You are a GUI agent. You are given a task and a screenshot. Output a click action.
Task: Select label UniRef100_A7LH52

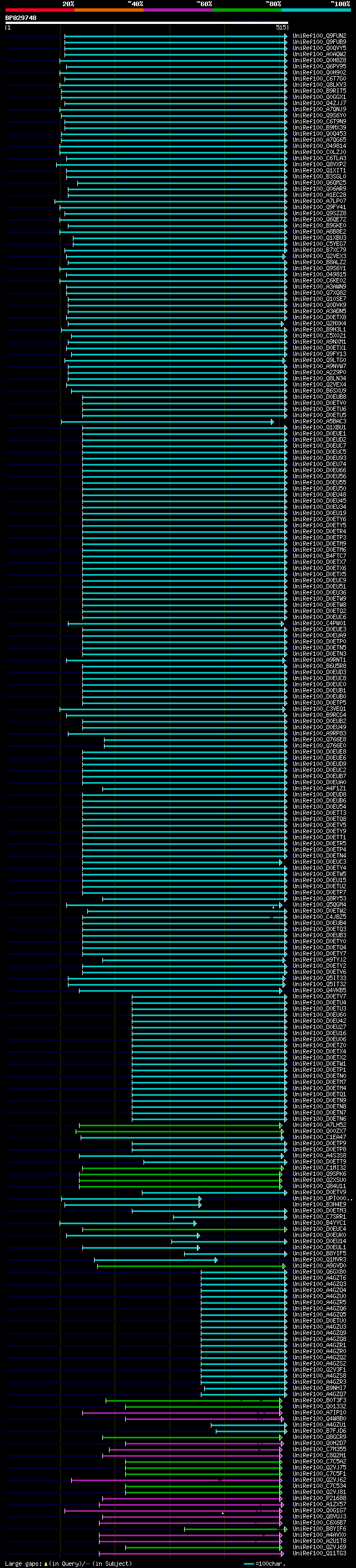coord(319,1125)
